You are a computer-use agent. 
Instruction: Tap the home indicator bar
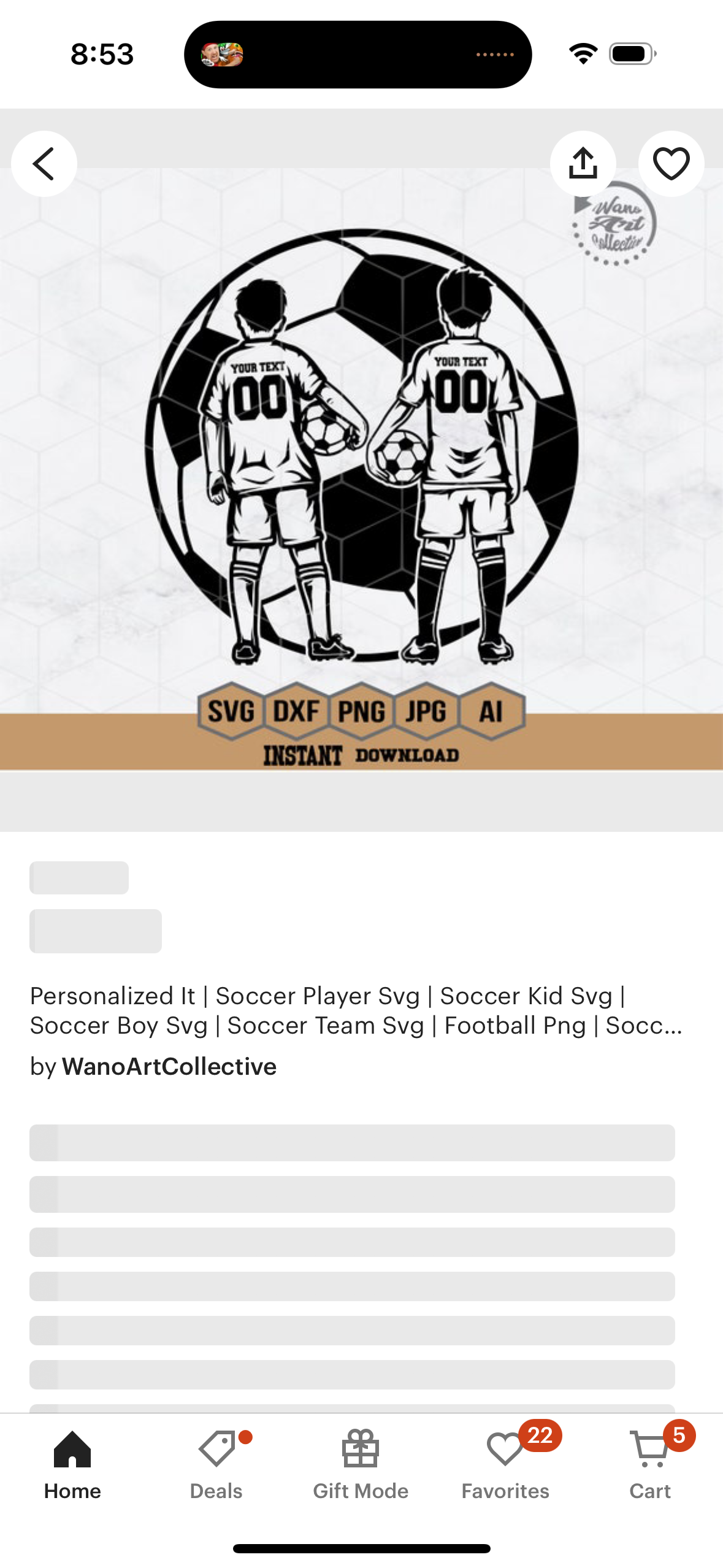[x=361, y=1548]
